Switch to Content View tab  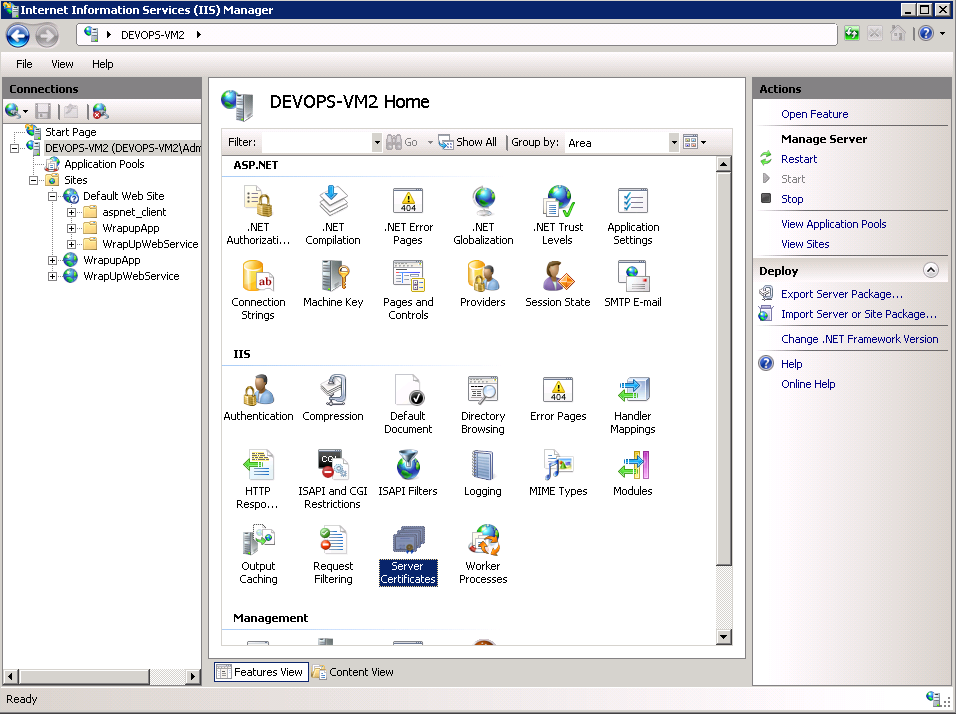point(354,672)
